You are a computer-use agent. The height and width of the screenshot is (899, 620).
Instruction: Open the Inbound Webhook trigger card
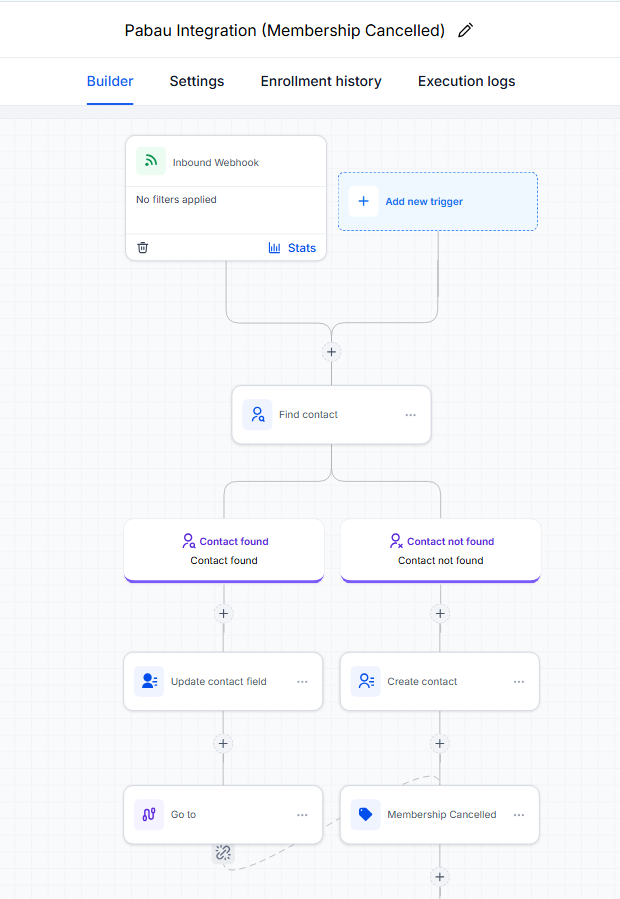(x=226, y=198)
